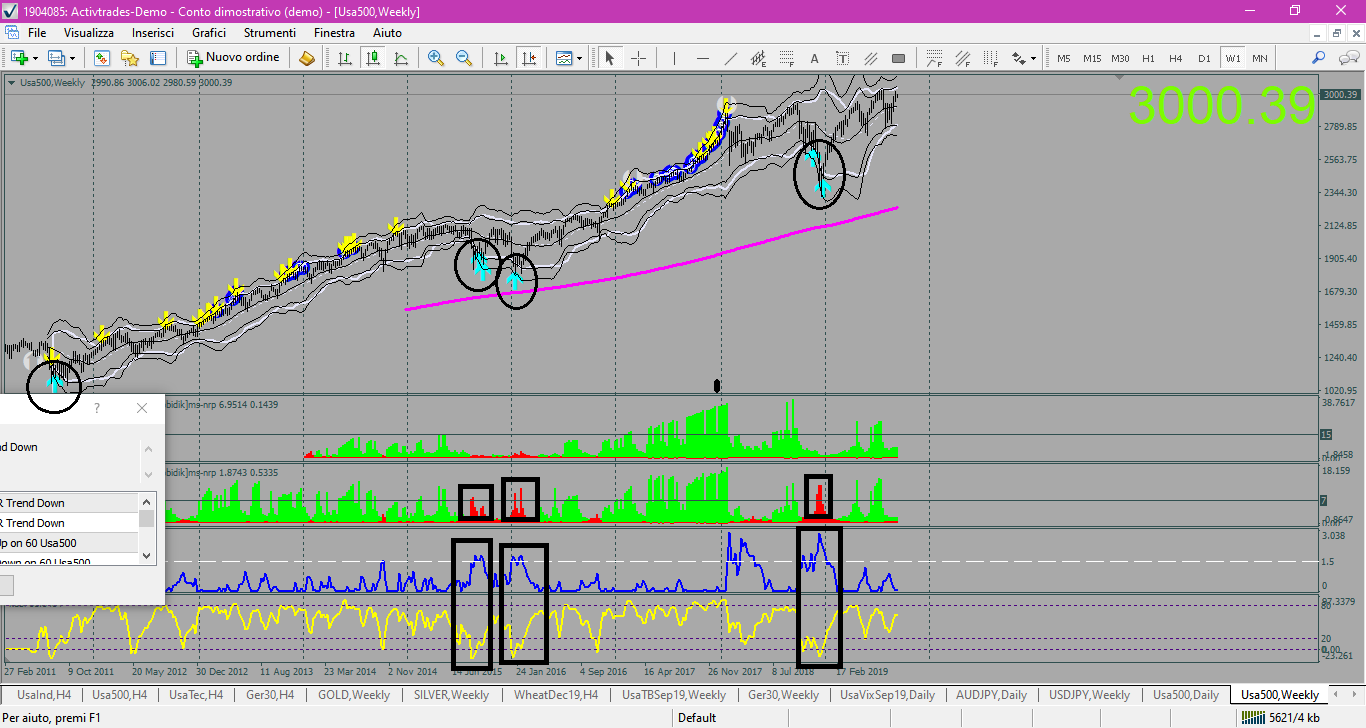1366x728 pixels.
Task: Switch chart to line chart style
Action: pyautogui.click(x=401, y=58)
